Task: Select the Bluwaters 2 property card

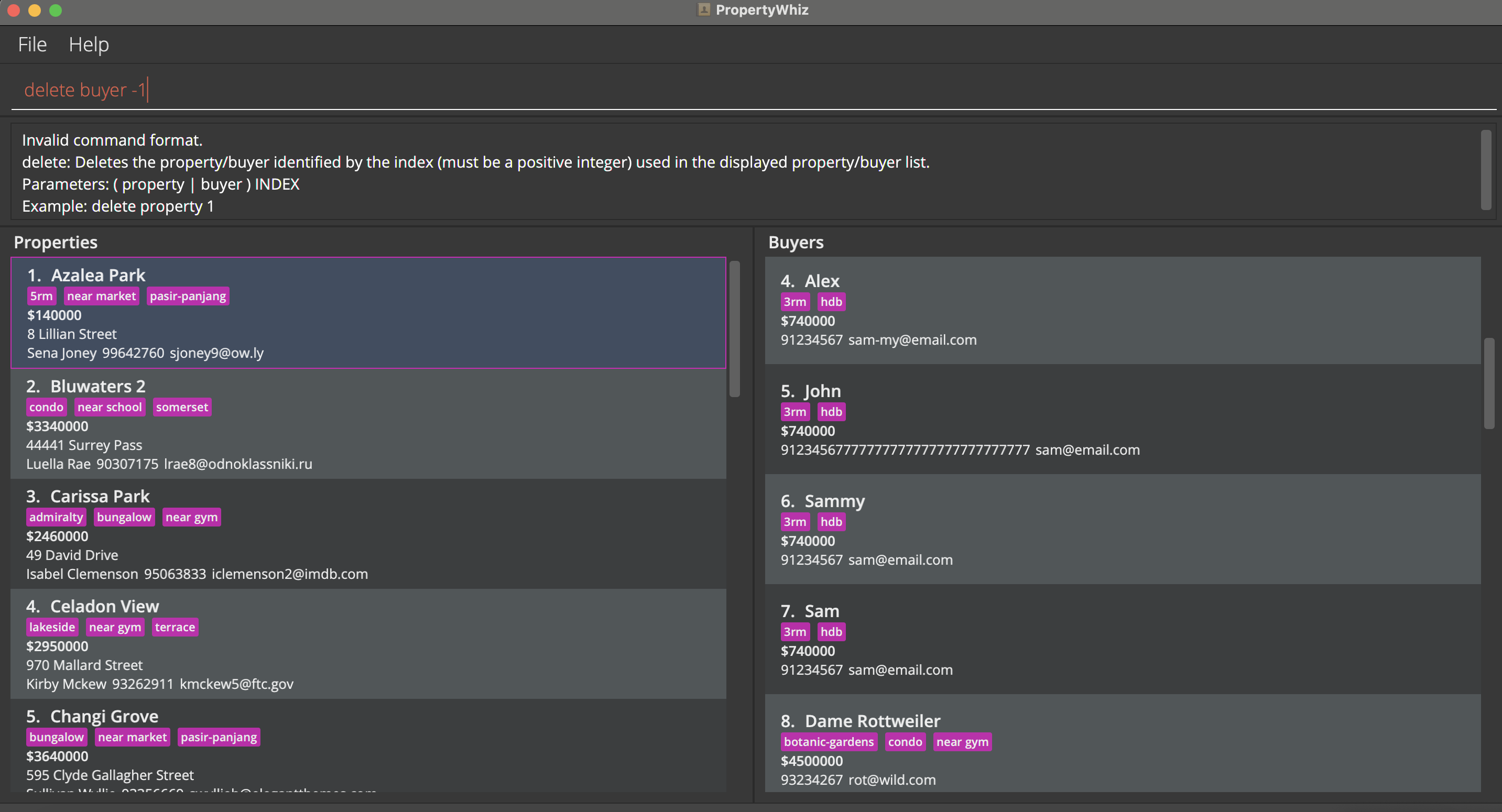Action: (x=367, y=424)
